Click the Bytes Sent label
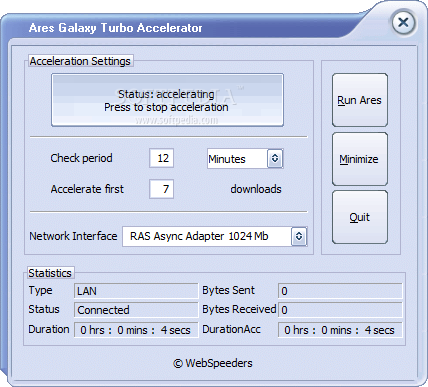Screen dimensions: 428x387 pyautogui.click(x=228, y=290)
